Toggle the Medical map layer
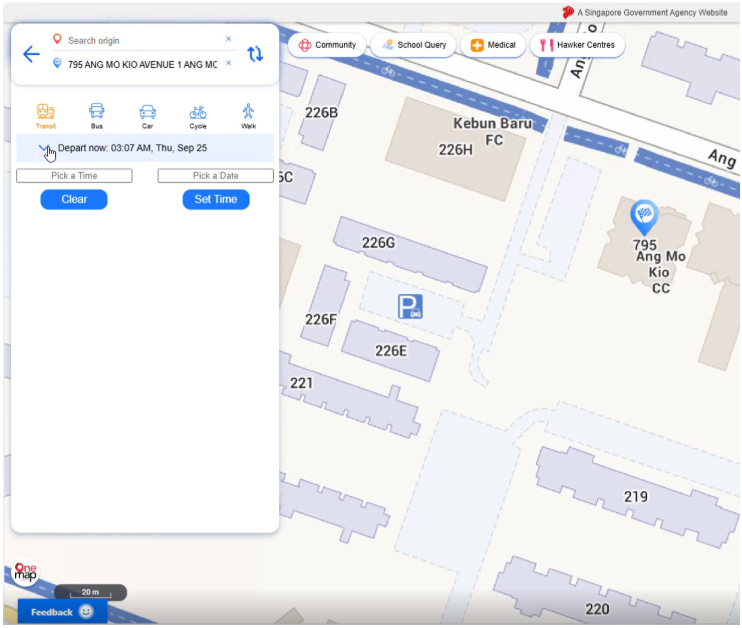The width and height of the screenshot is (742, 628). click(x=493, y=45)
